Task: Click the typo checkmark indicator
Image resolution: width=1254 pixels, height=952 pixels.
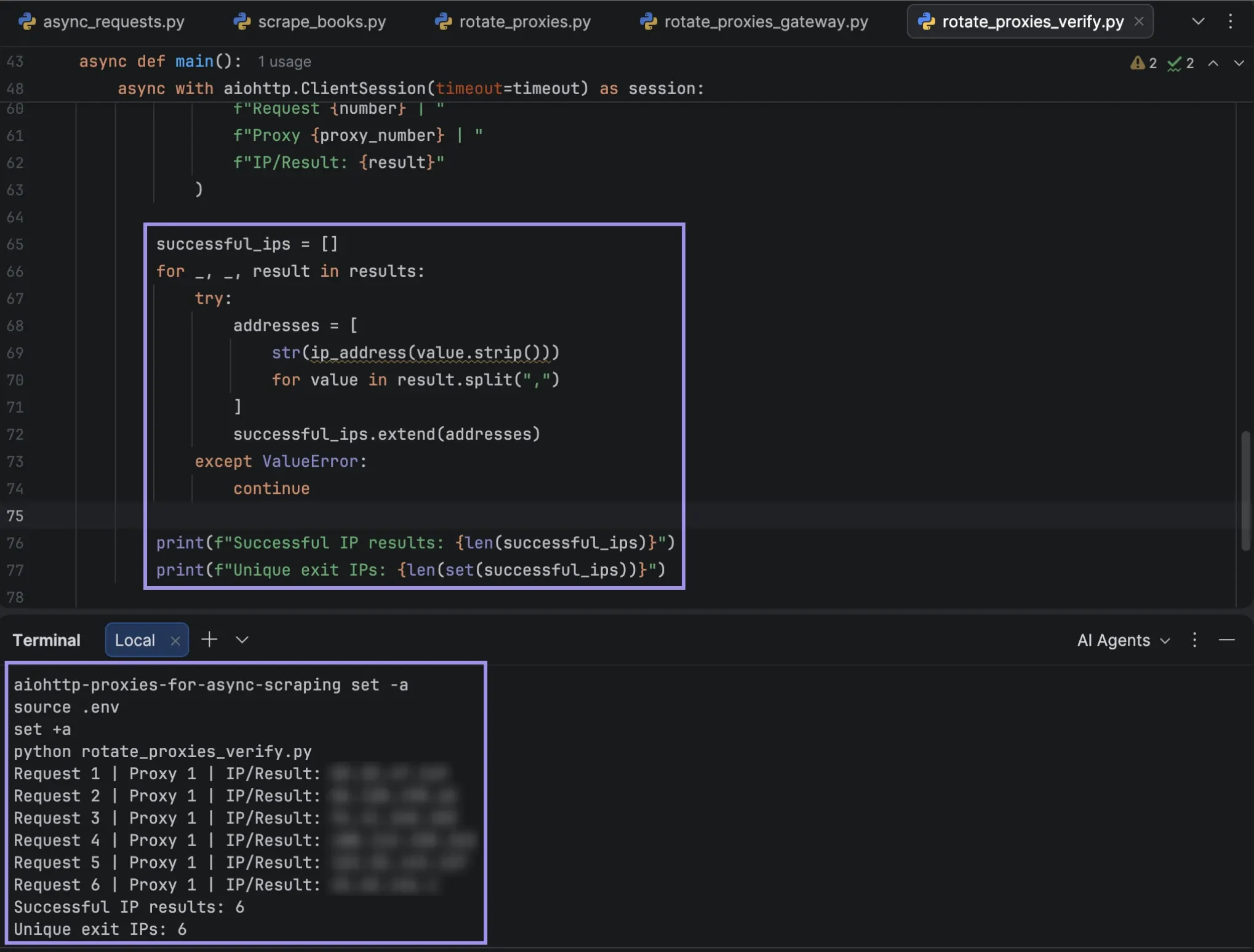Action: [x=1180, y=63]
